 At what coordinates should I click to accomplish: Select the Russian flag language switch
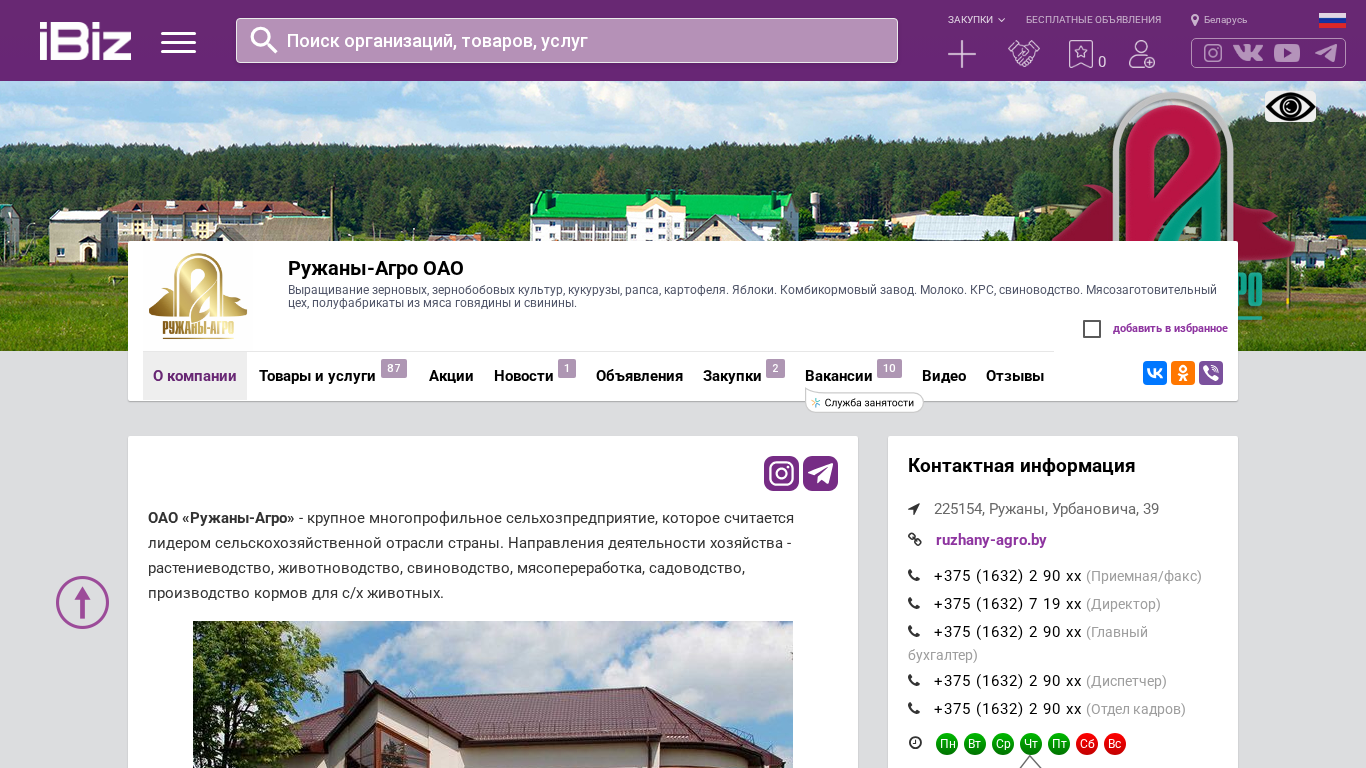pos(1331,20)
